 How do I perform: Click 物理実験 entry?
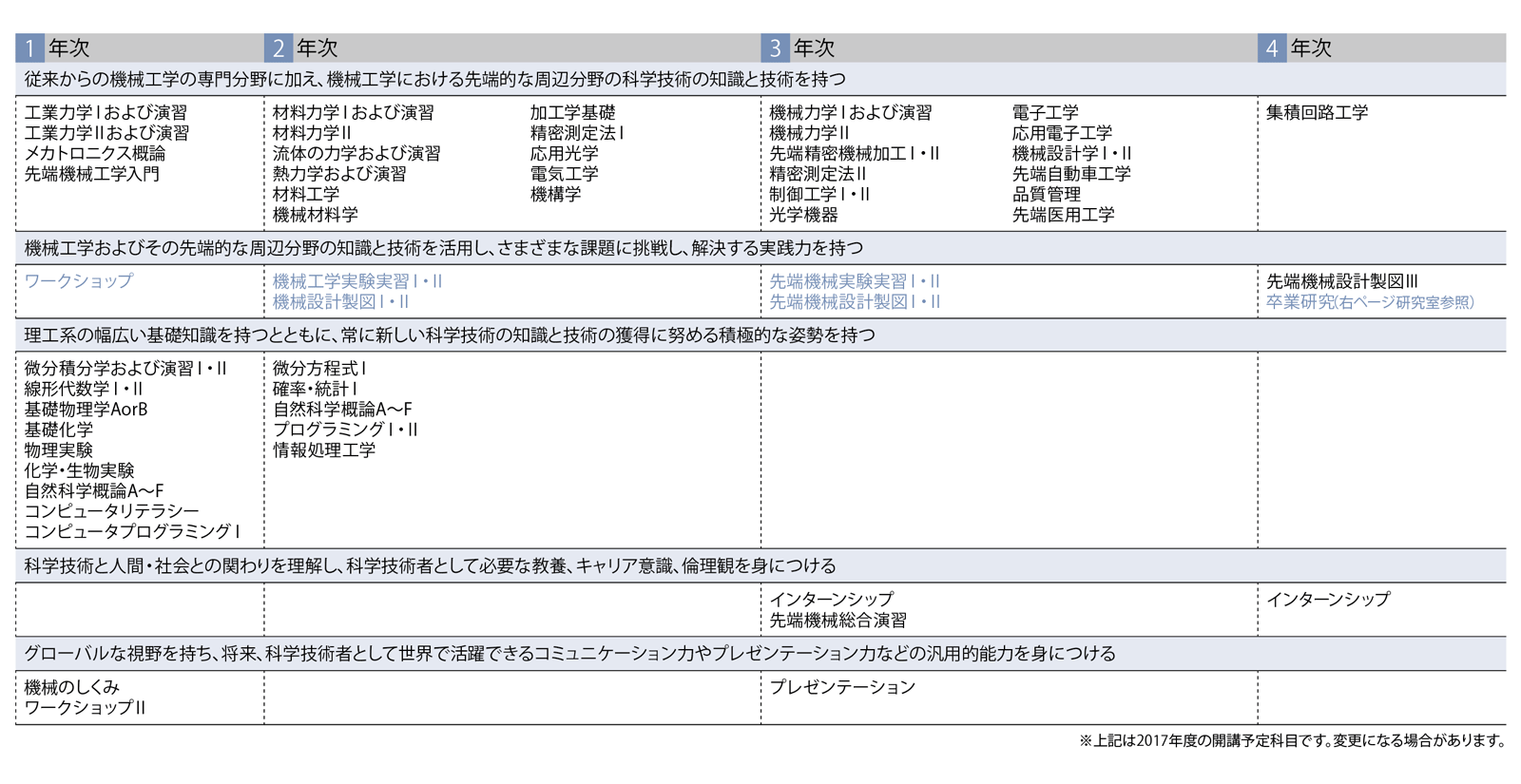point(59,450)
